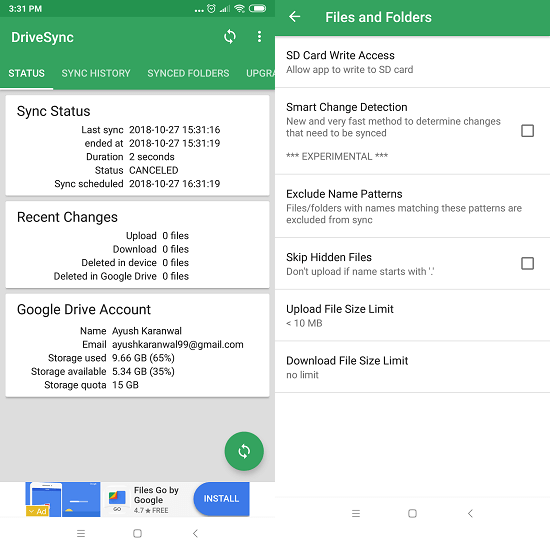Open the SYNC HISTORY tab

coord(96,73)
